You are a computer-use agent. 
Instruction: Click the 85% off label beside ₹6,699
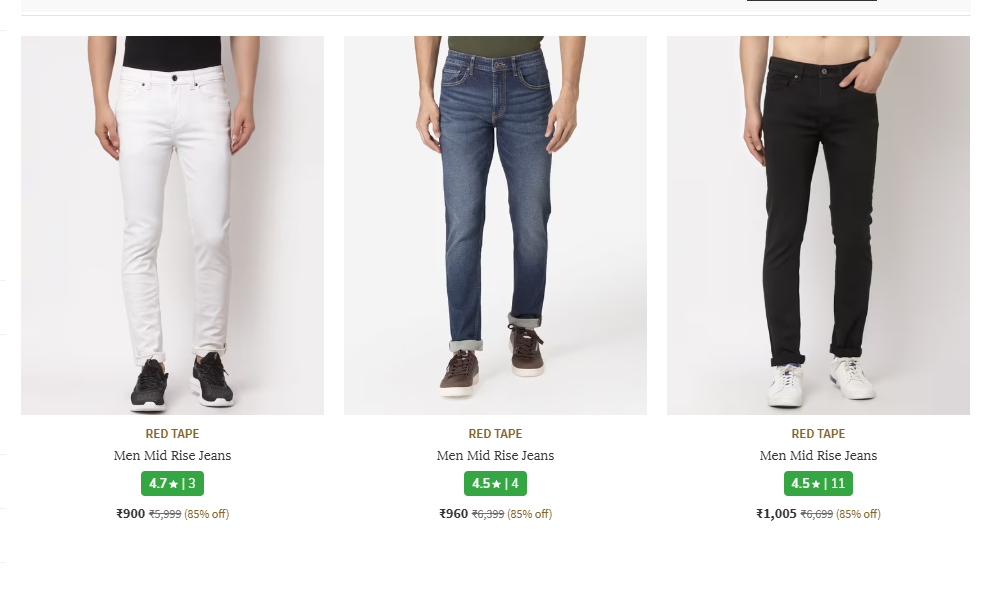coord(859,514)
